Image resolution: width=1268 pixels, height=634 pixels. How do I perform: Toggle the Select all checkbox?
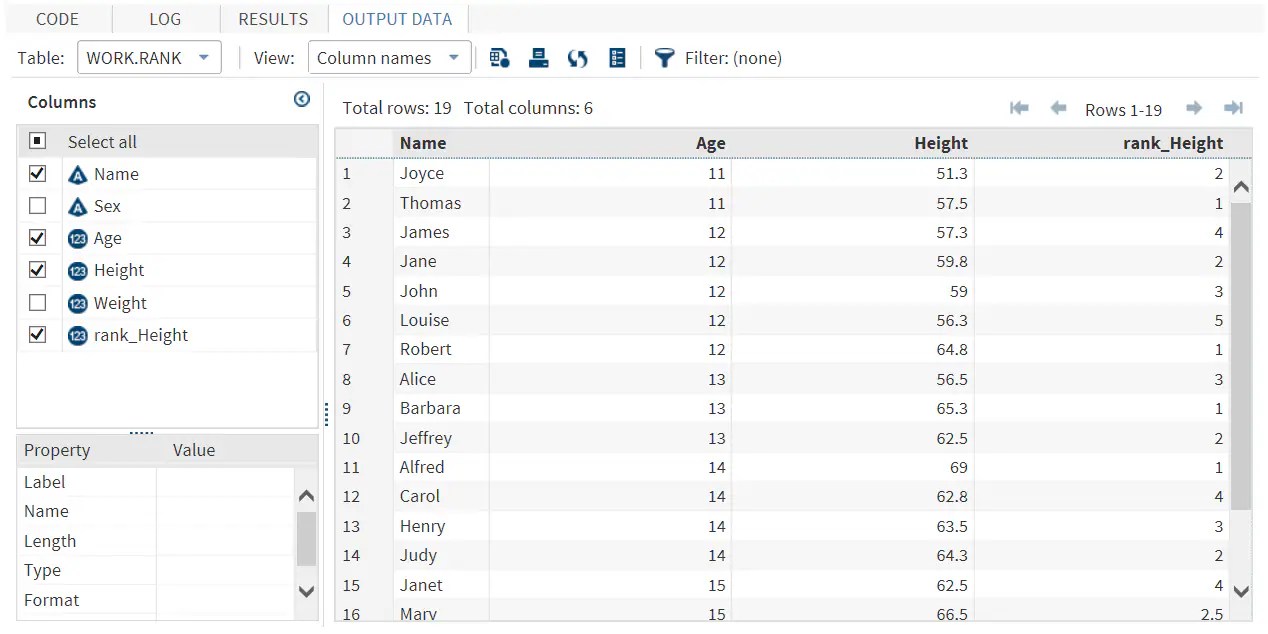(38, 141)
